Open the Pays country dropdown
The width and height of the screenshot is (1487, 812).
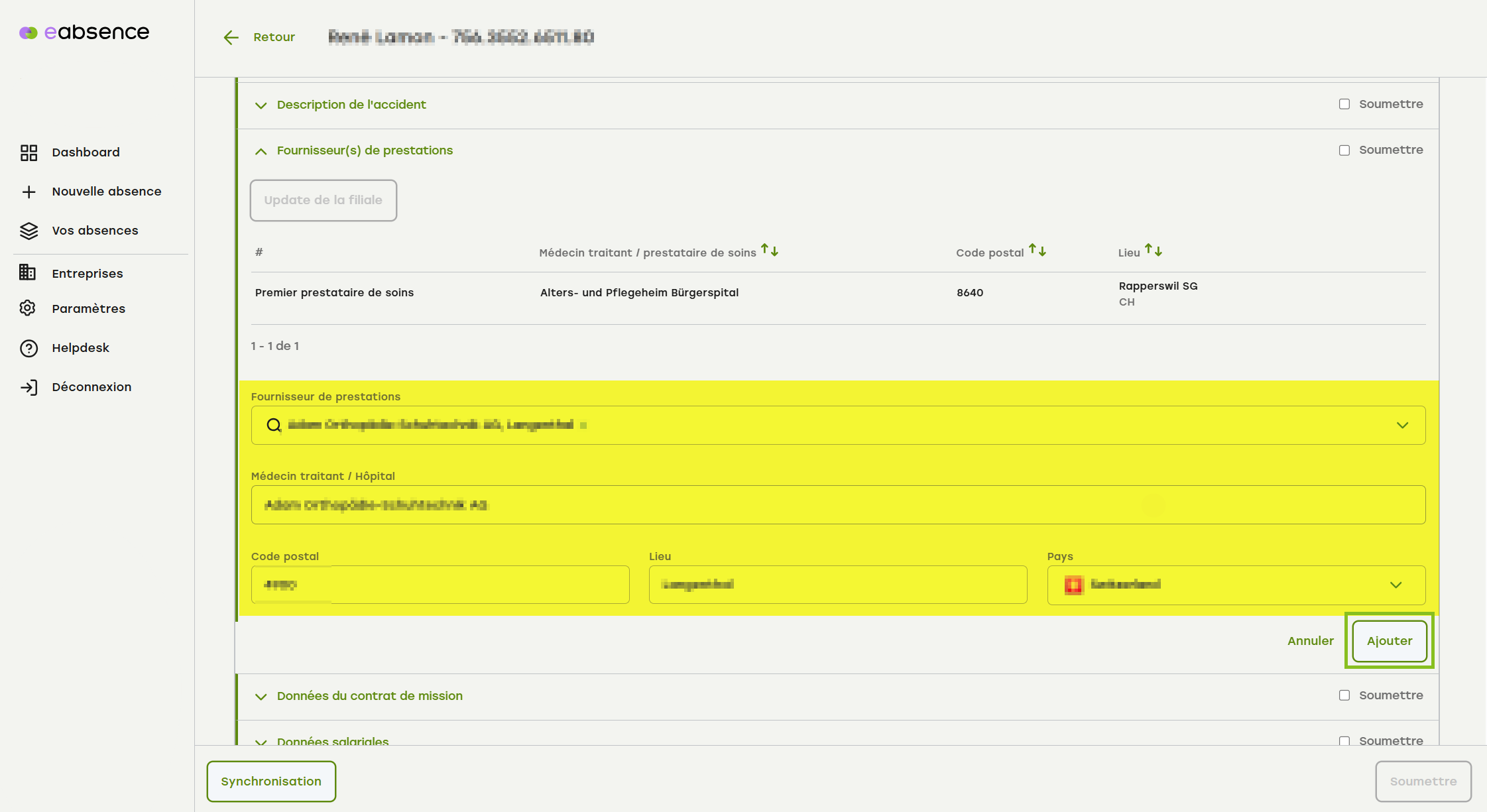click(1396, 585)
